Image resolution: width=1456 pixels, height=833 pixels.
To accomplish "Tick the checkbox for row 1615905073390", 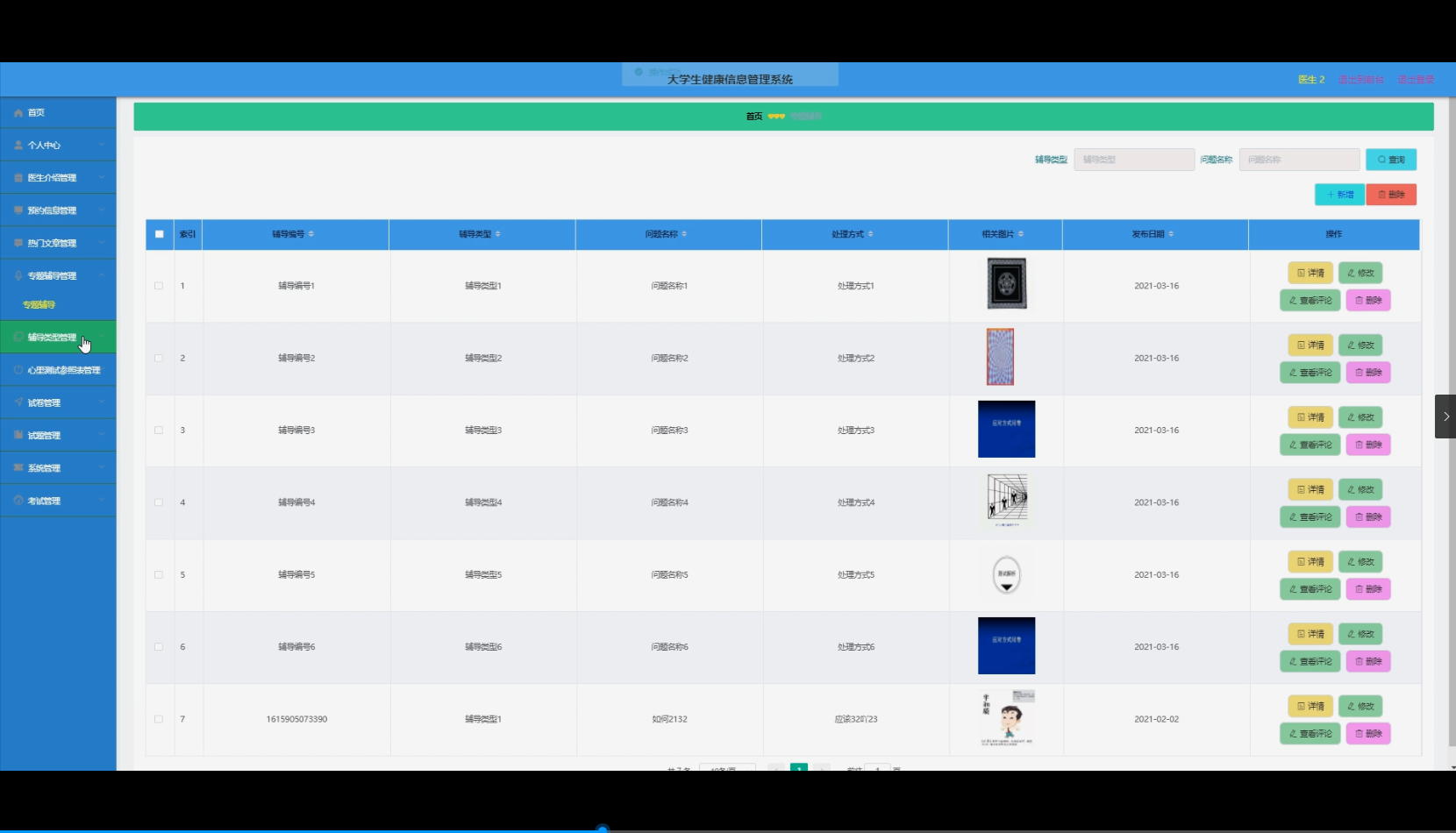I will [159, 719].
